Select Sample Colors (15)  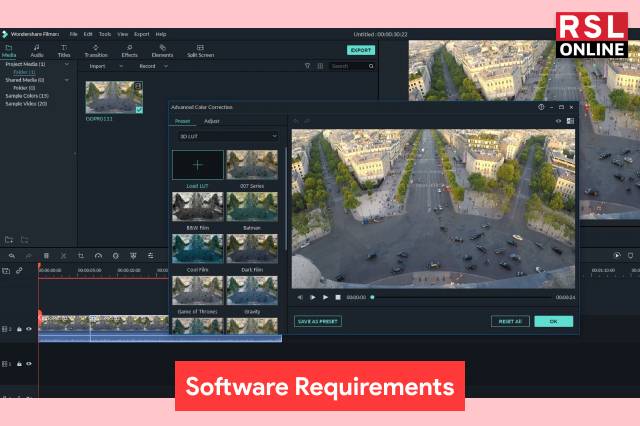pos(27,96)
